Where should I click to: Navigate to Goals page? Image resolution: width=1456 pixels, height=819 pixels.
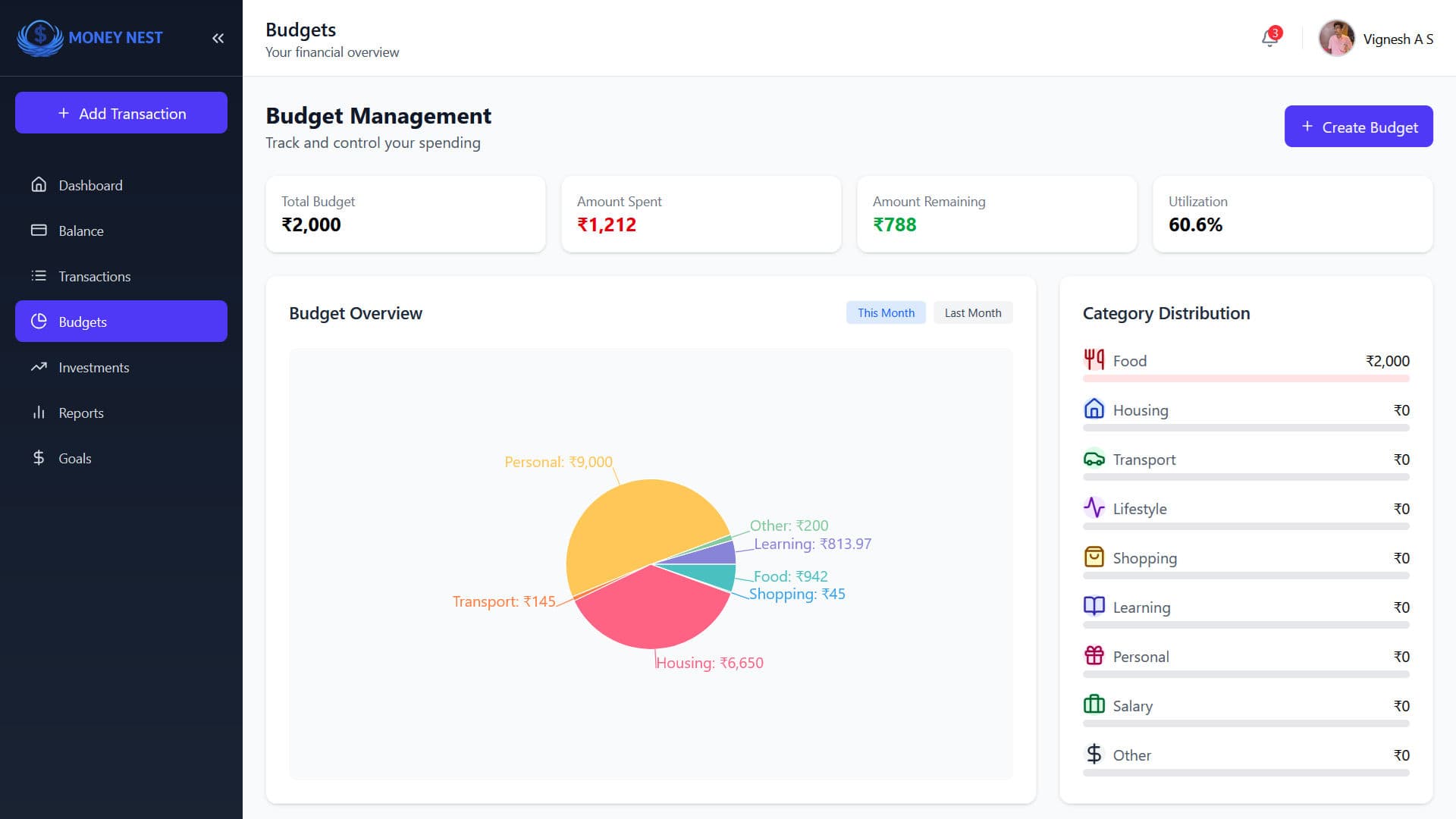click(74, 458)
